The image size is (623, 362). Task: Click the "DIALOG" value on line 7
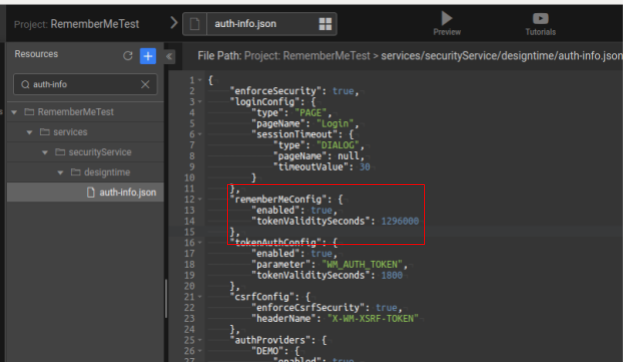pyautogui.click(x=338, y=145)
